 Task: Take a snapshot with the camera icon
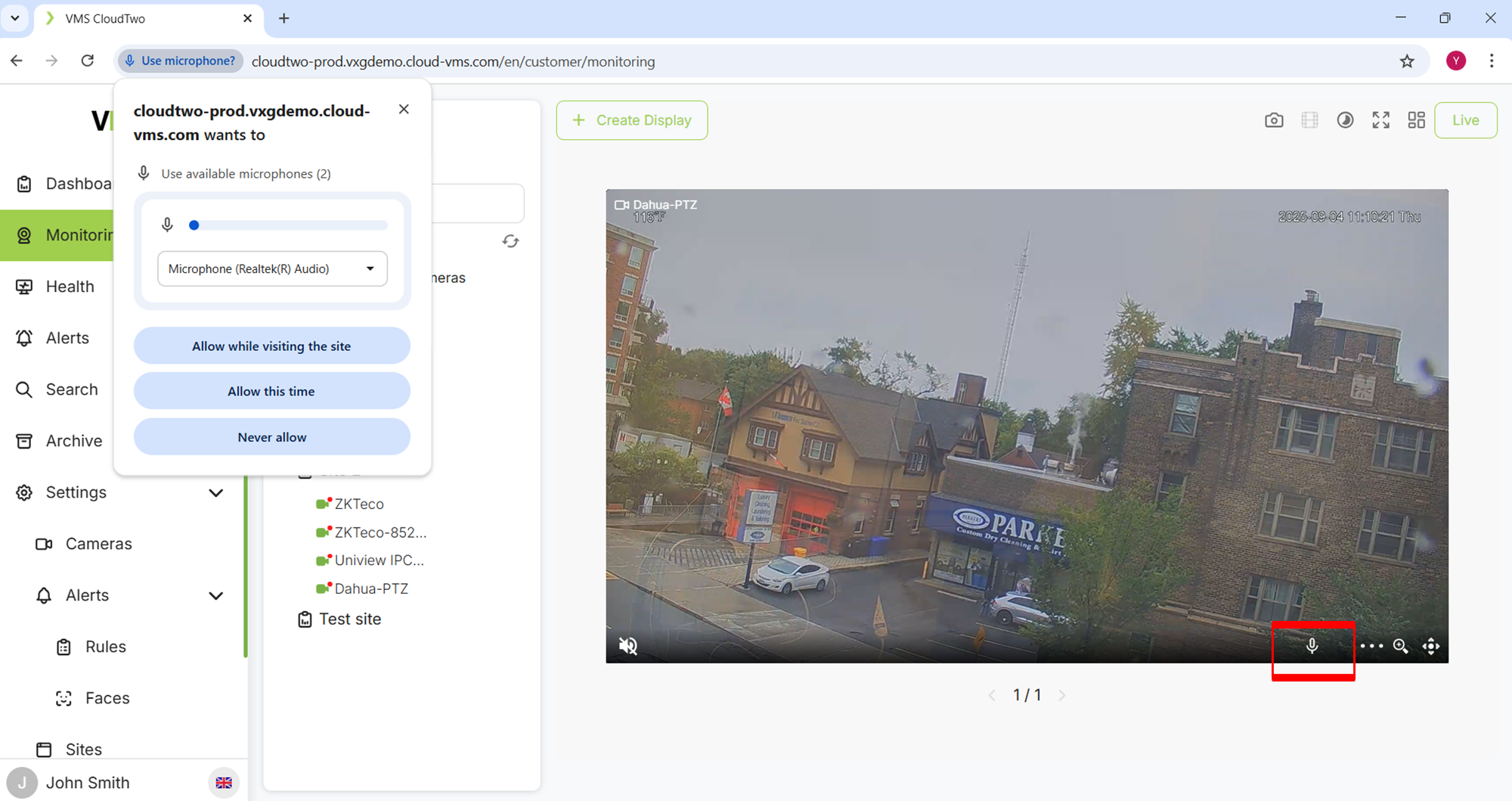pyautogui.click(x=1274, y=120)
